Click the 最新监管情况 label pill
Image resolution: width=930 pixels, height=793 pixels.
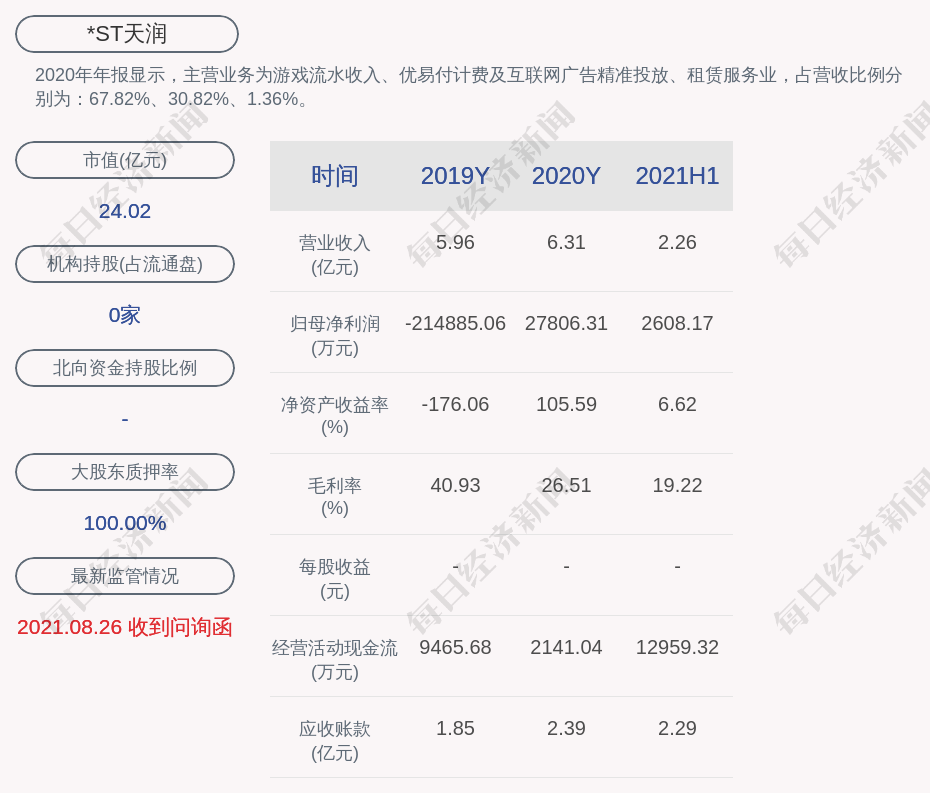(x=125, y=576)
